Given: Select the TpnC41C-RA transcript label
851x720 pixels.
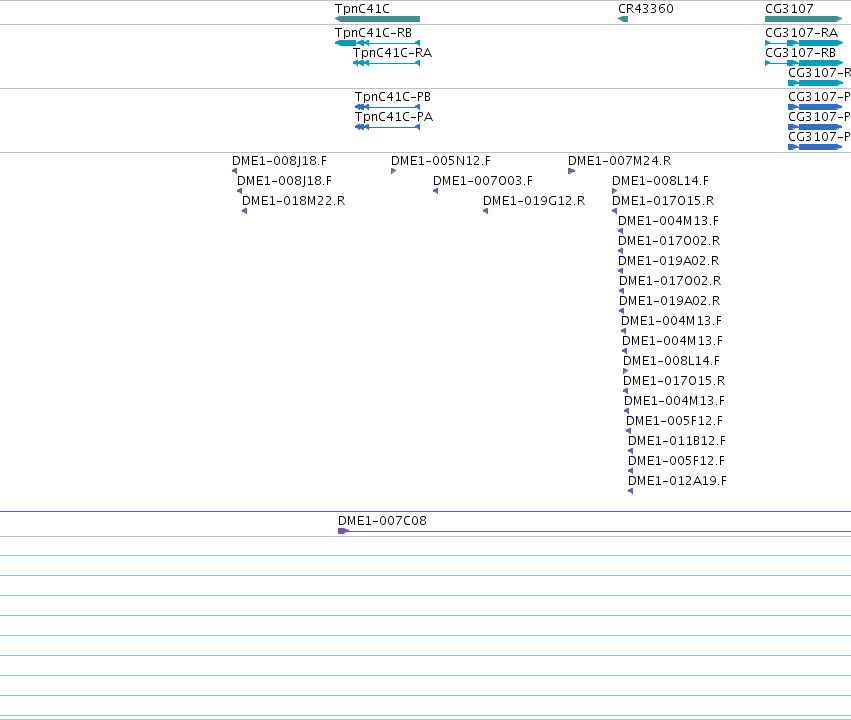Looking at the screenshot, I should (x=392, y=53).
